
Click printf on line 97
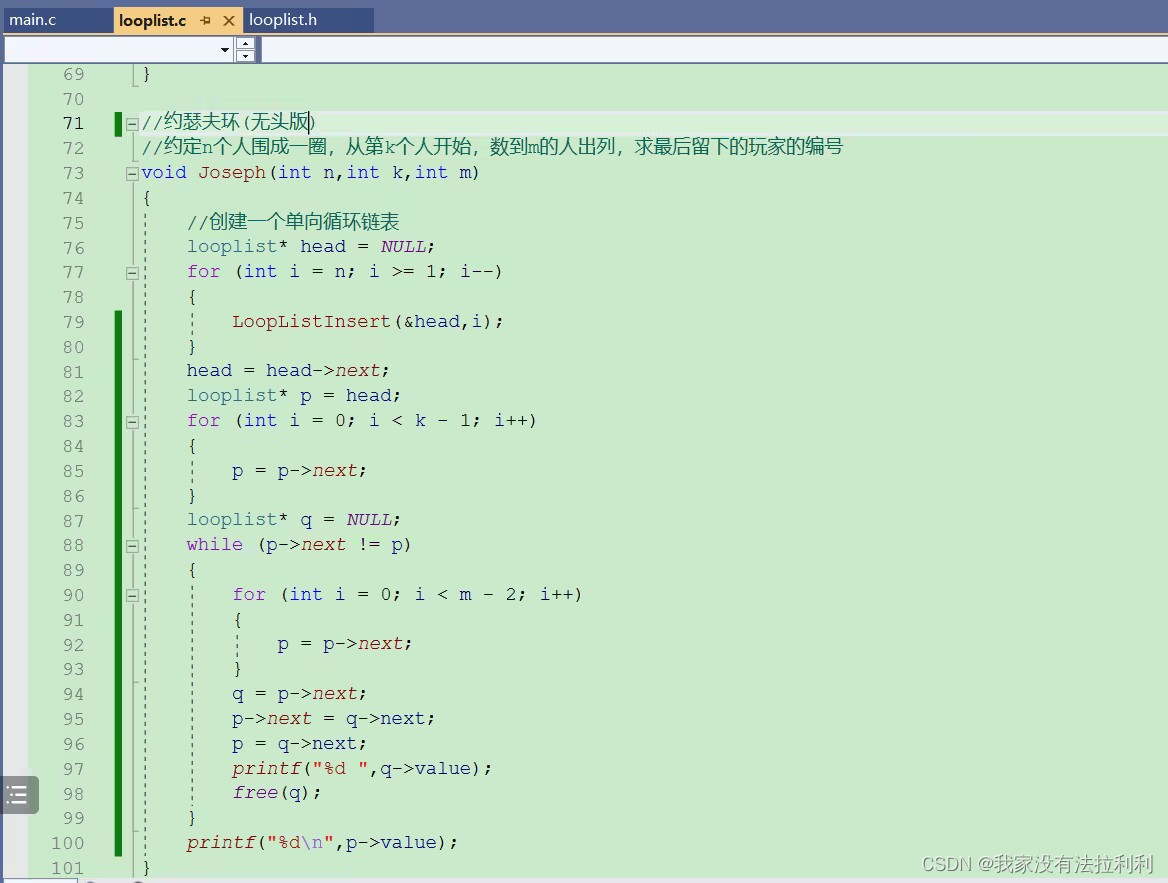(266, 768)
